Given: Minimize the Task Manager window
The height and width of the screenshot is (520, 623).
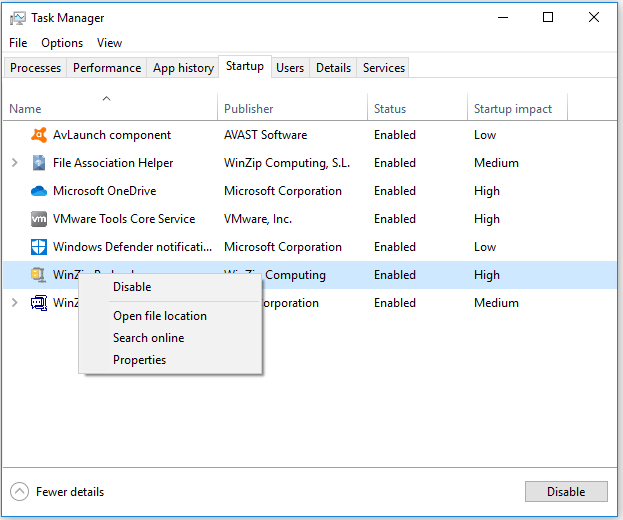Looking at the screenshot, I should pyautogui.click(x=503, y=17).
